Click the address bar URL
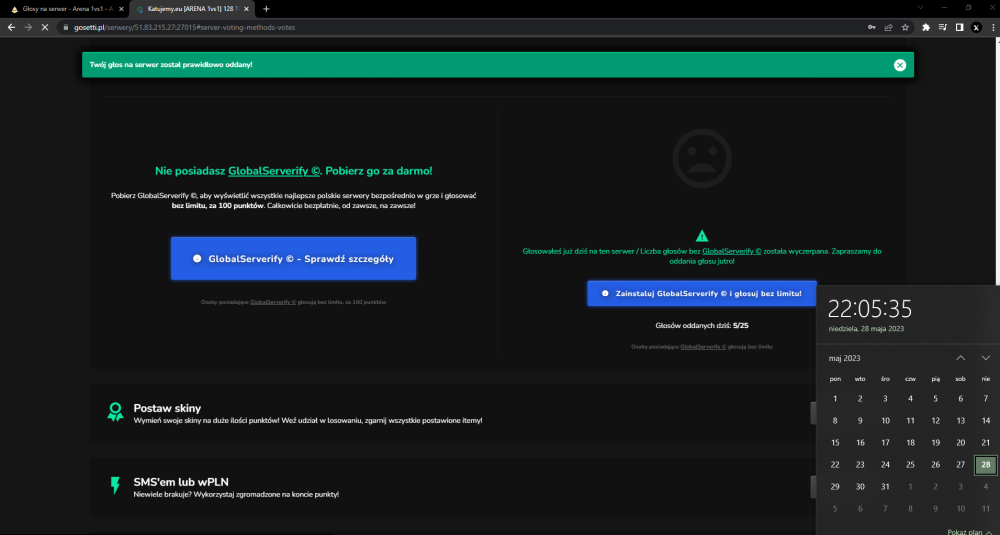Image resolution: width=1000 pixels, height=535 pixels. tap(184, 27)
